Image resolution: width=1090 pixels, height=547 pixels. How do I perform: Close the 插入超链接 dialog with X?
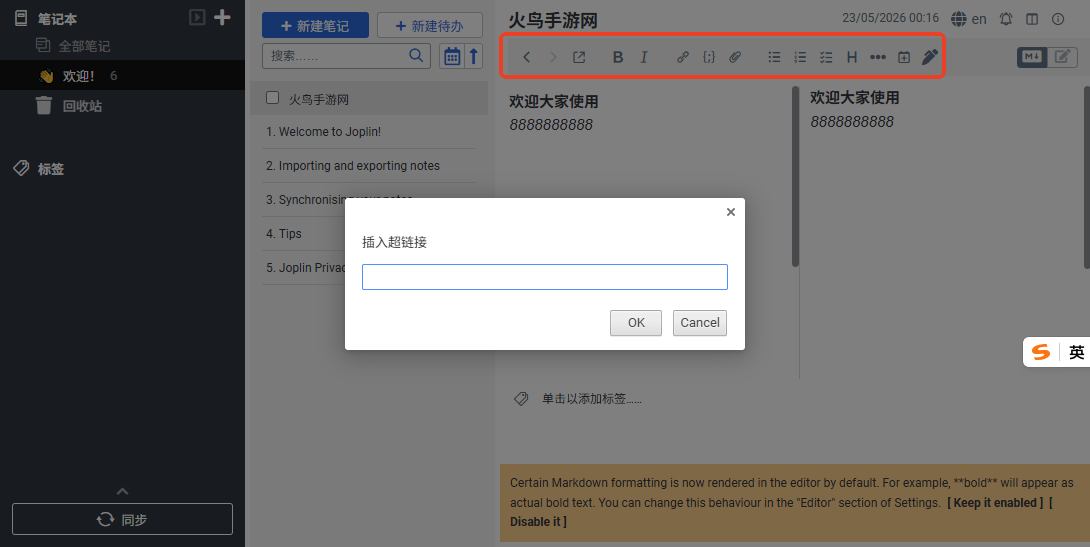pyautogui.click(x=731, y=212)
